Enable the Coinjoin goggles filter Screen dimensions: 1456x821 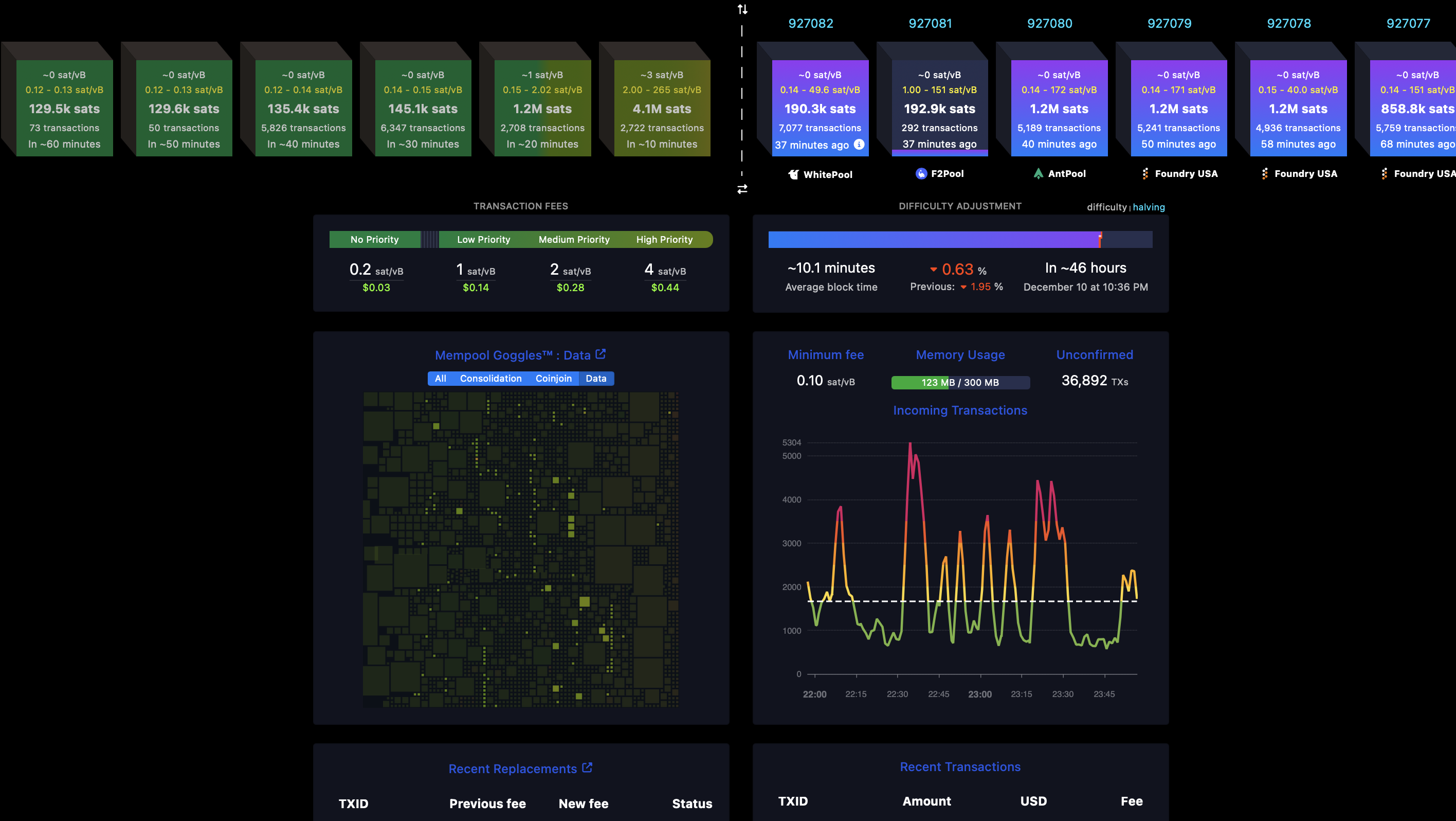(553, 378)
